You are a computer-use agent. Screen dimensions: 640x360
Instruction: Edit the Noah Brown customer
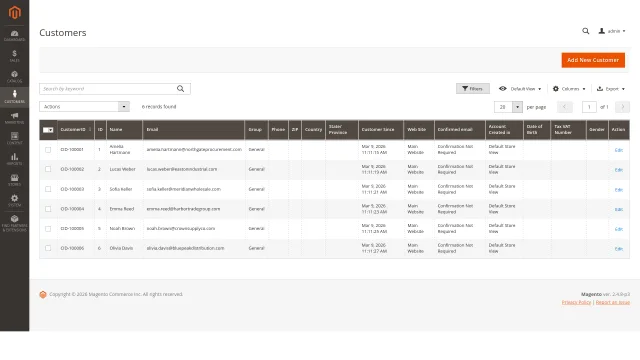click(x=619, y=229)
